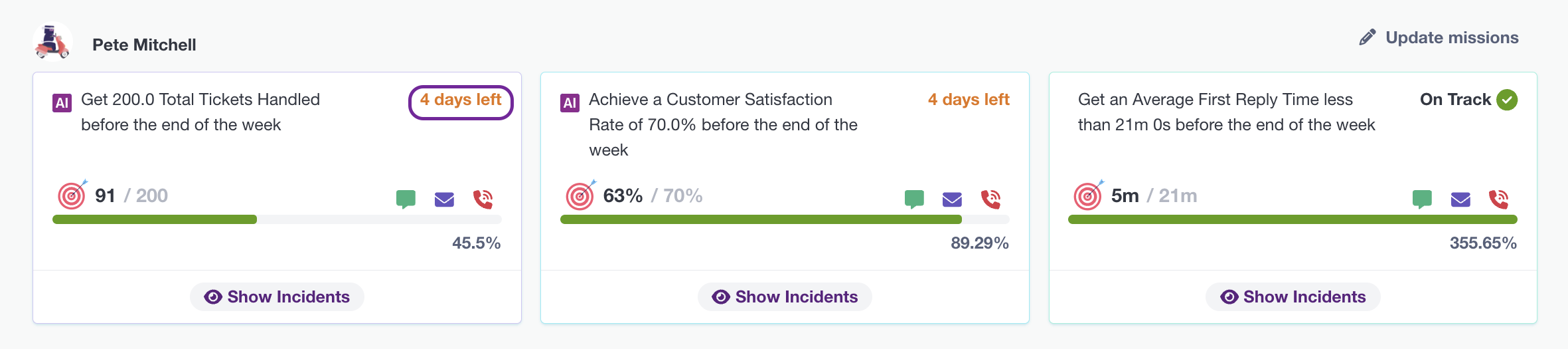The width and height of the screenshot is (1568, 349).
Task: Click the highlighted 4 days left badge
Action: point(461,102)
